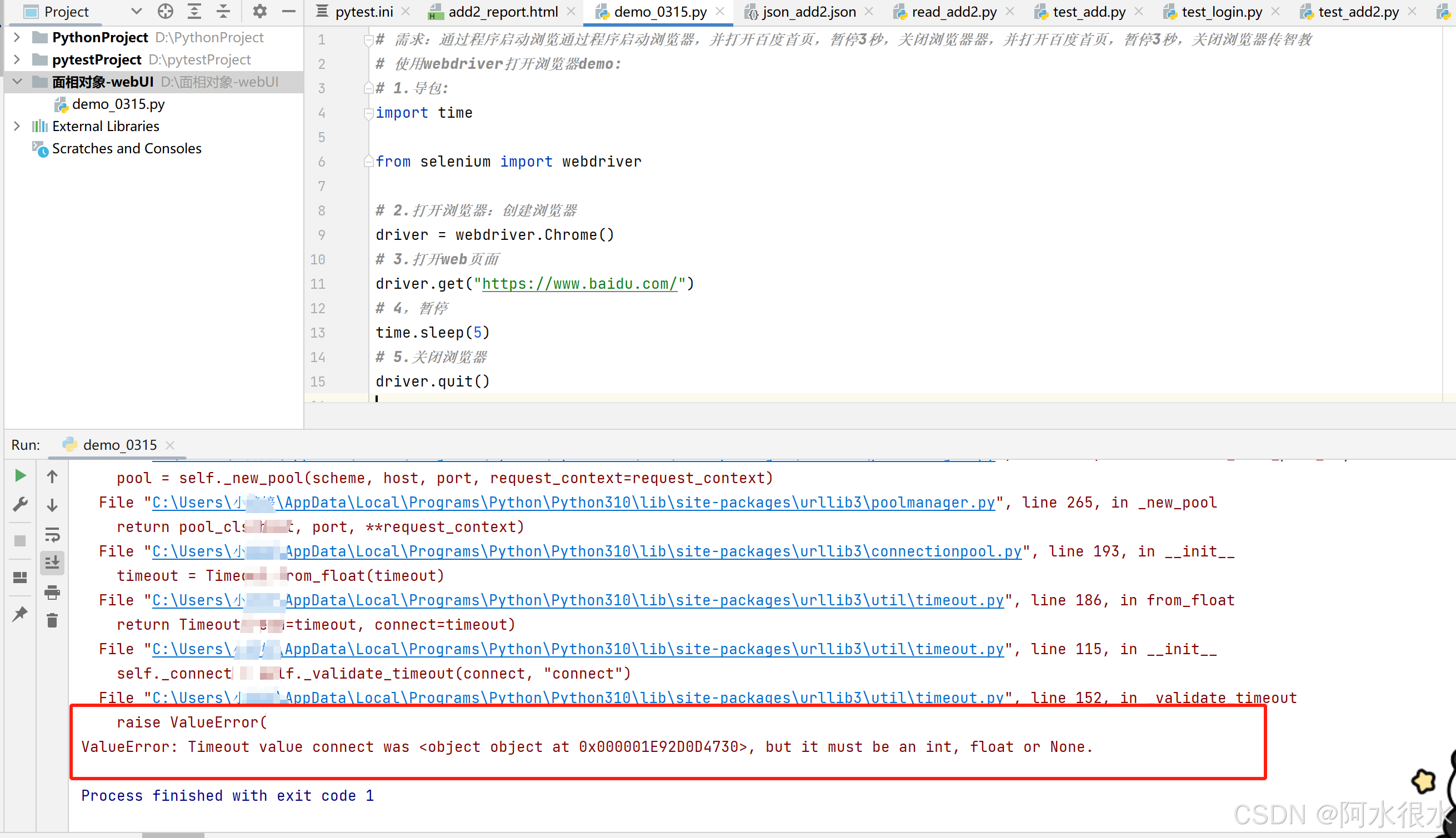Open run configuration with wrench icon

coord(20,504)
